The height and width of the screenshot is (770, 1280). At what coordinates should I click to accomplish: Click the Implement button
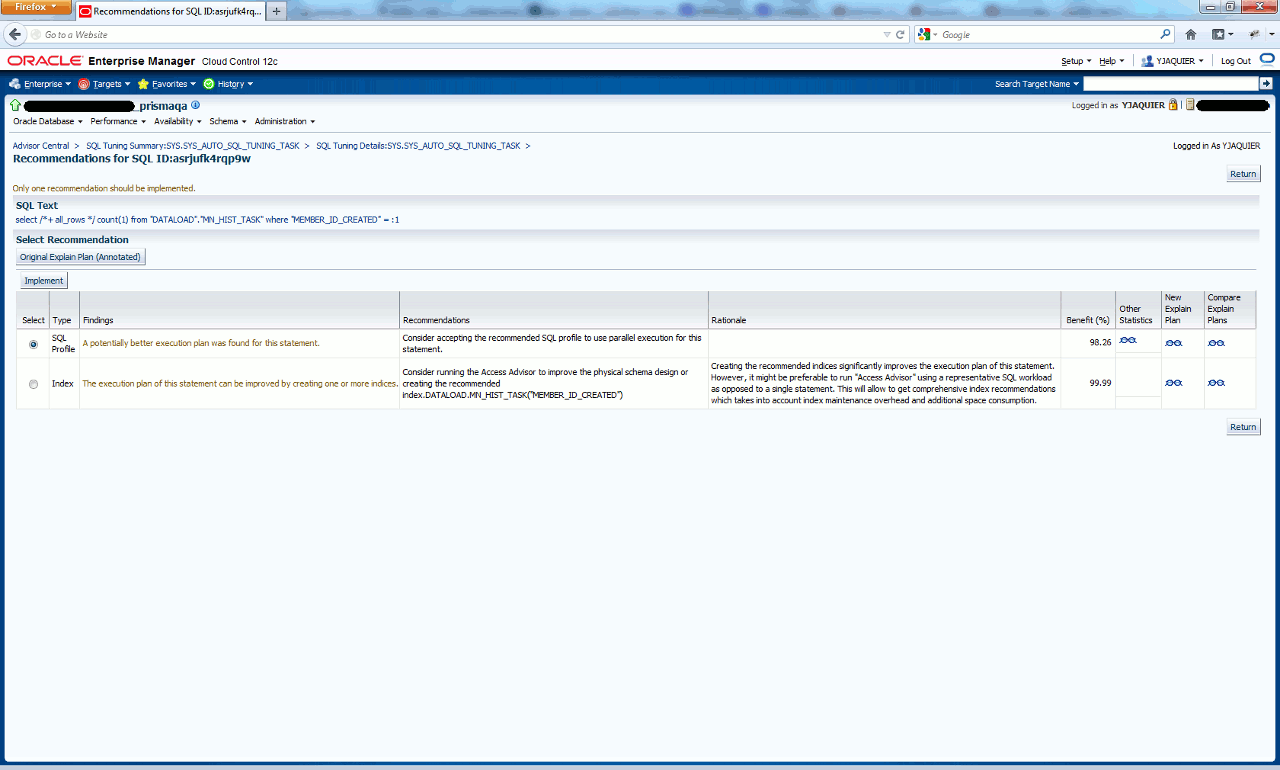[43, 281]
